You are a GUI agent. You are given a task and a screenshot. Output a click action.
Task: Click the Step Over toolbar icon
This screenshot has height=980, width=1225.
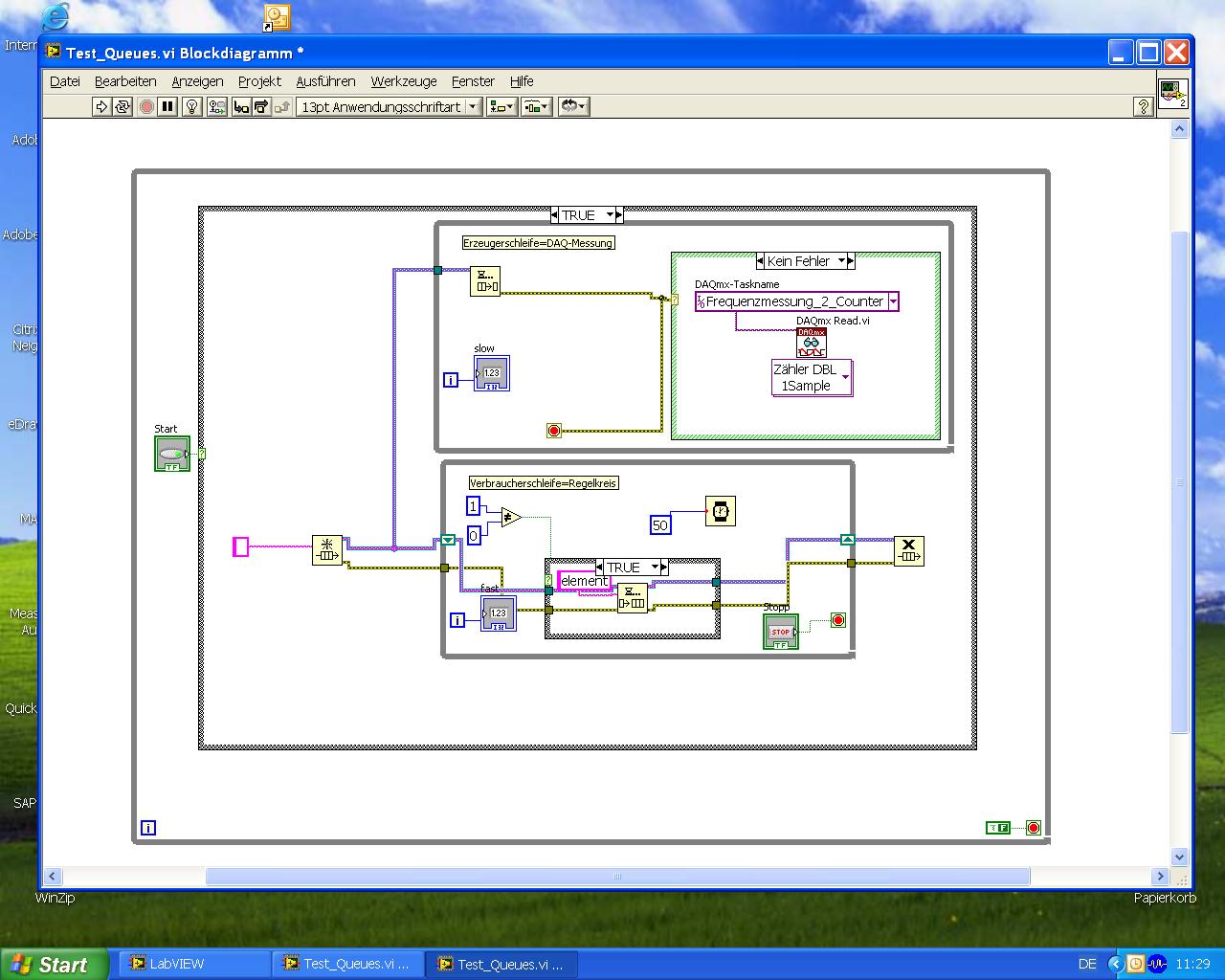click(261, 107)
